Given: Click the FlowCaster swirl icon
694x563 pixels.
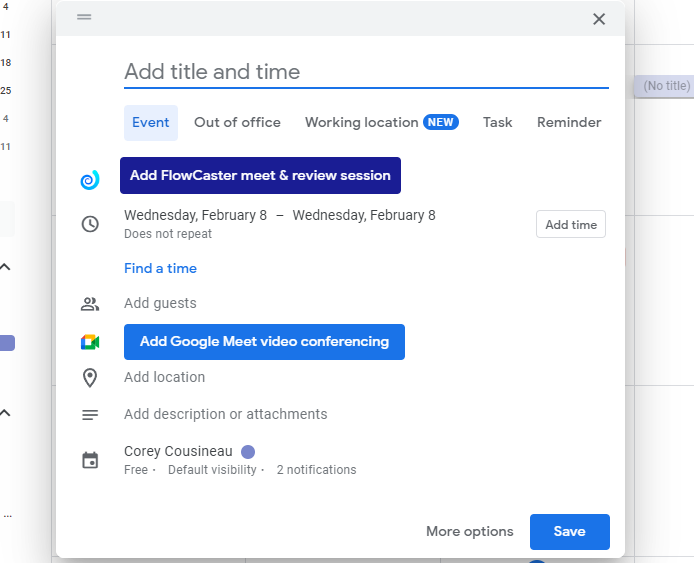Looking at the screenshot, I should click(90, 180).
